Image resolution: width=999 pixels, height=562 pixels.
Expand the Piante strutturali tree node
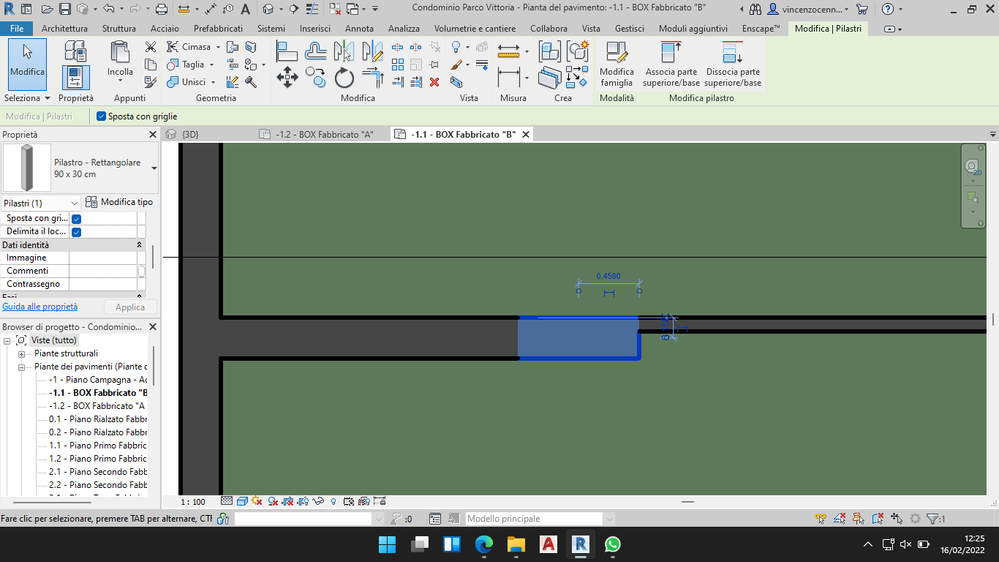tap(22, 354)
